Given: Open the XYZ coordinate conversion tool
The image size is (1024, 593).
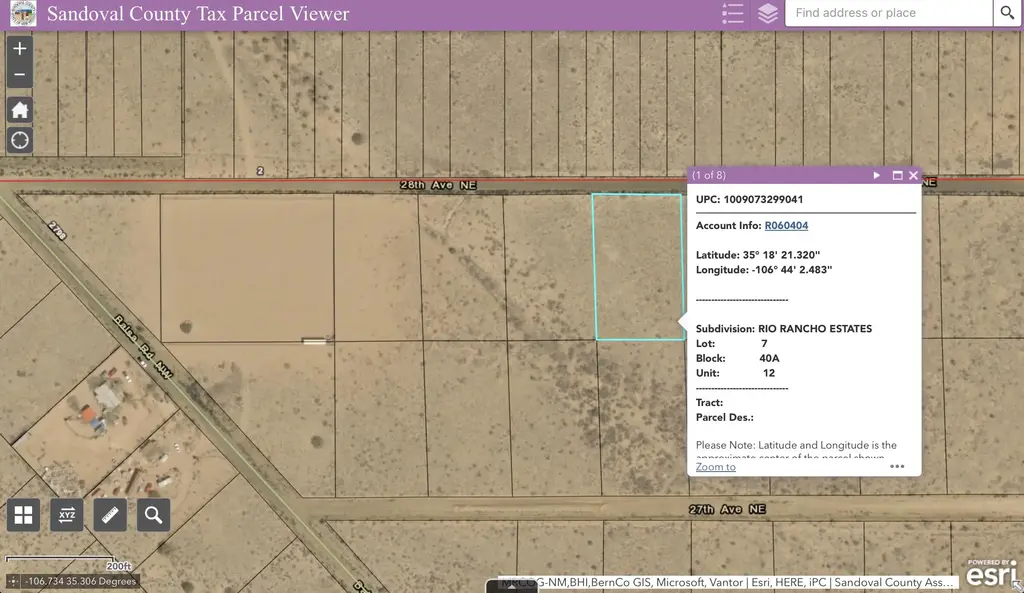Looking at the screenshot, I should coord(67,515).
